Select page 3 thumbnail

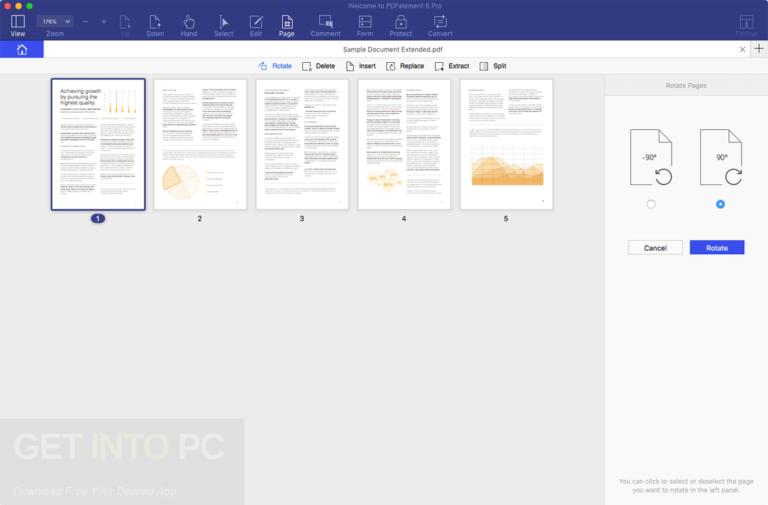[302, 144]
